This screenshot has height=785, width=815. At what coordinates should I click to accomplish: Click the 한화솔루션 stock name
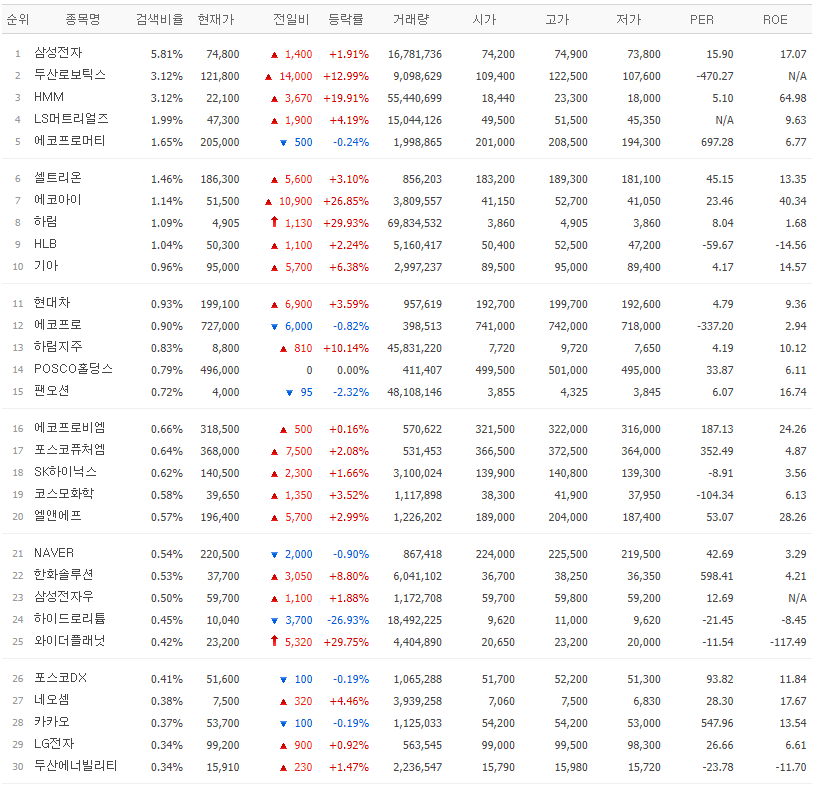[x=63, y=575]
